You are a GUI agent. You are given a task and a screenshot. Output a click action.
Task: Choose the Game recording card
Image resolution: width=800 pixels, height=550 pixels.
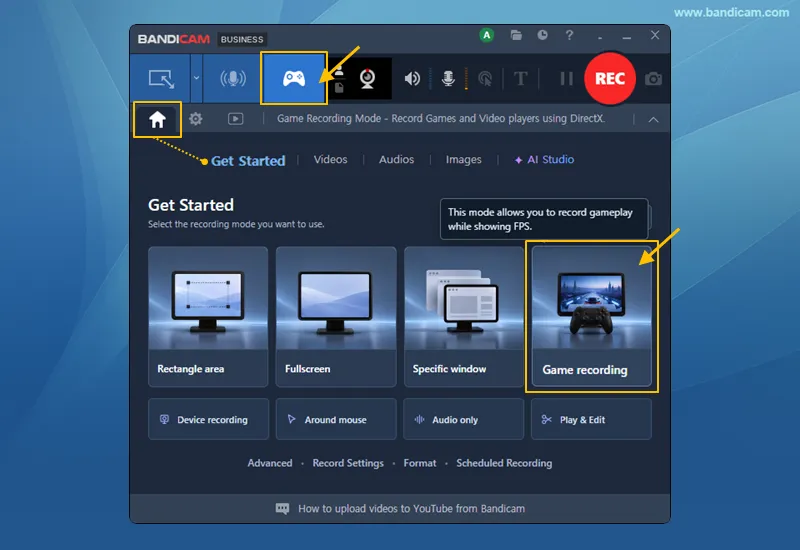pyautogui.click(x=591, y=316)
